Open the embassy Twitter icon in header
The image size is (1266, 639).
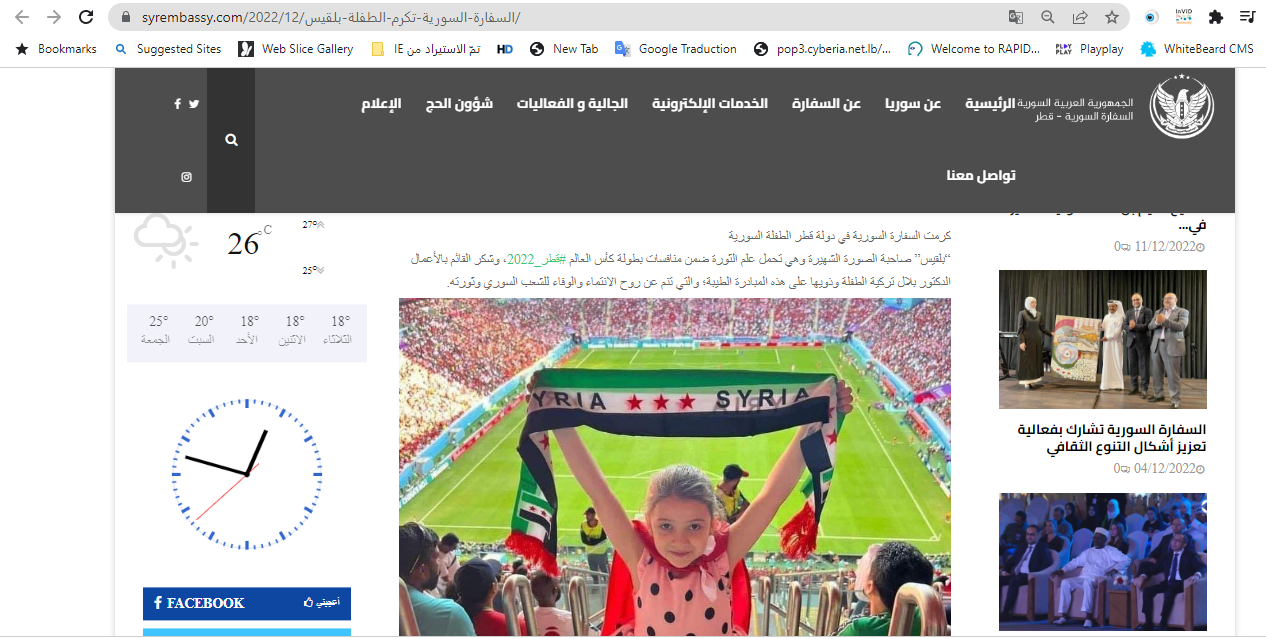click(194, 104)
